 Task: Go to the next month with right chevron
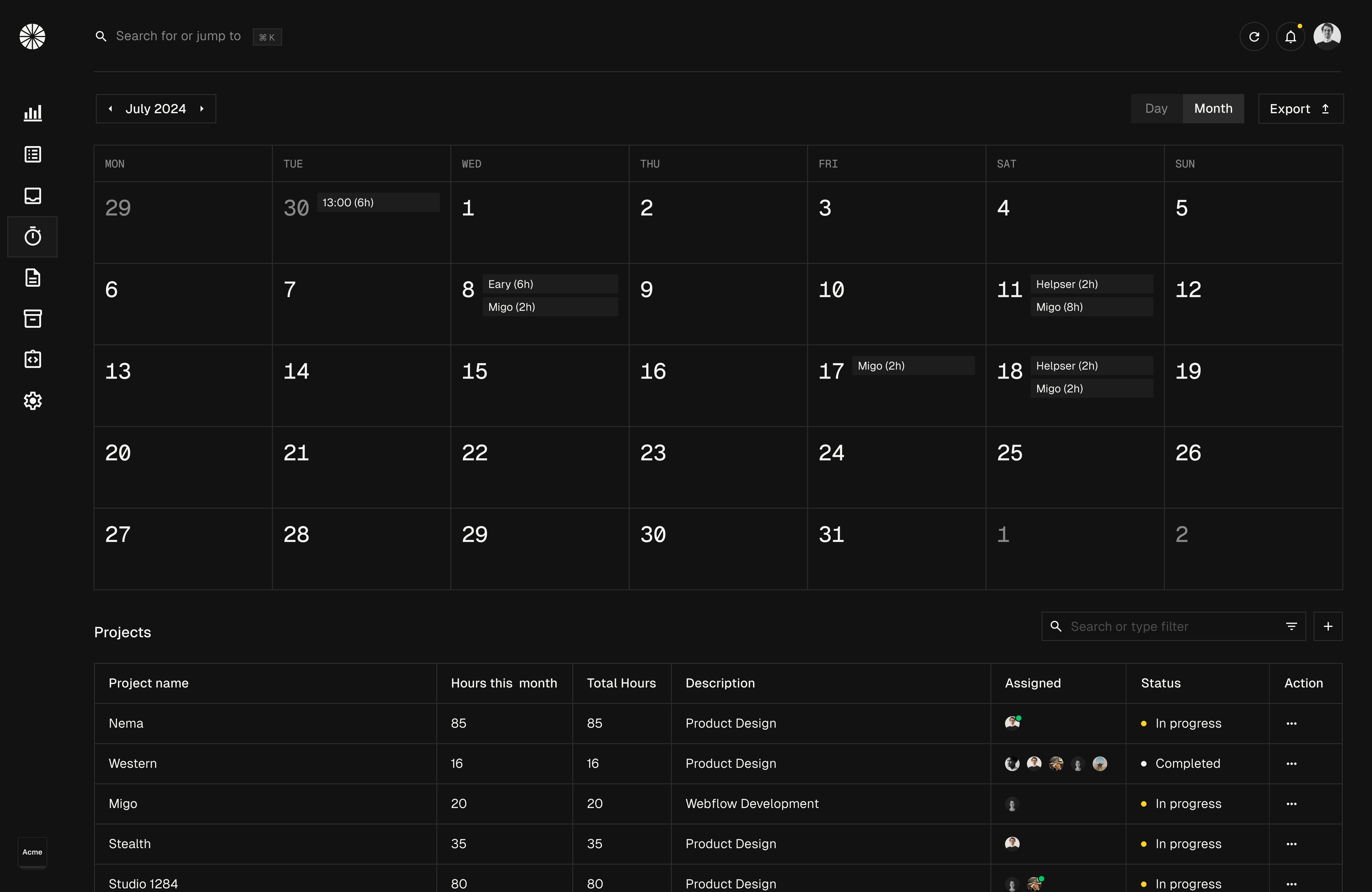point(202,108)
